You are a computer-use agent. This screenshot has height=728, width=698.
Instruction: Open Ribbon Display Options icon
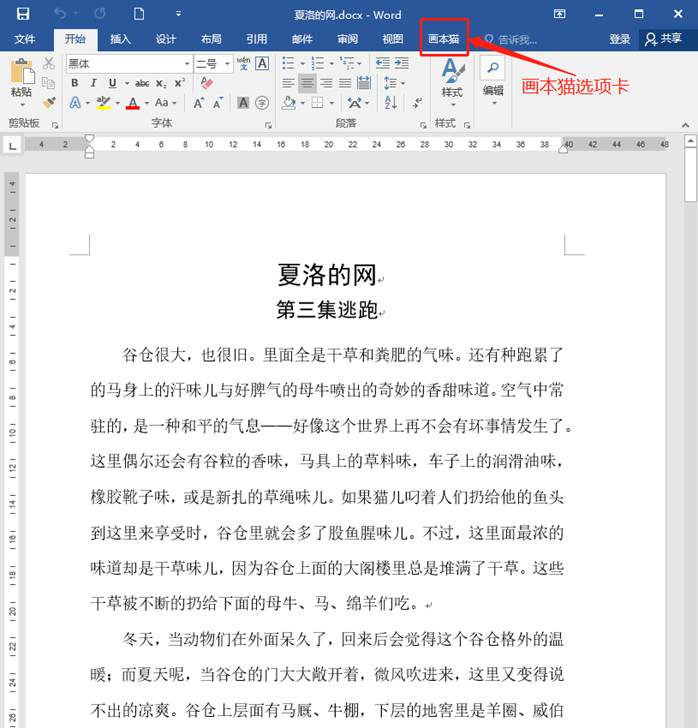(x=560, y=14)
